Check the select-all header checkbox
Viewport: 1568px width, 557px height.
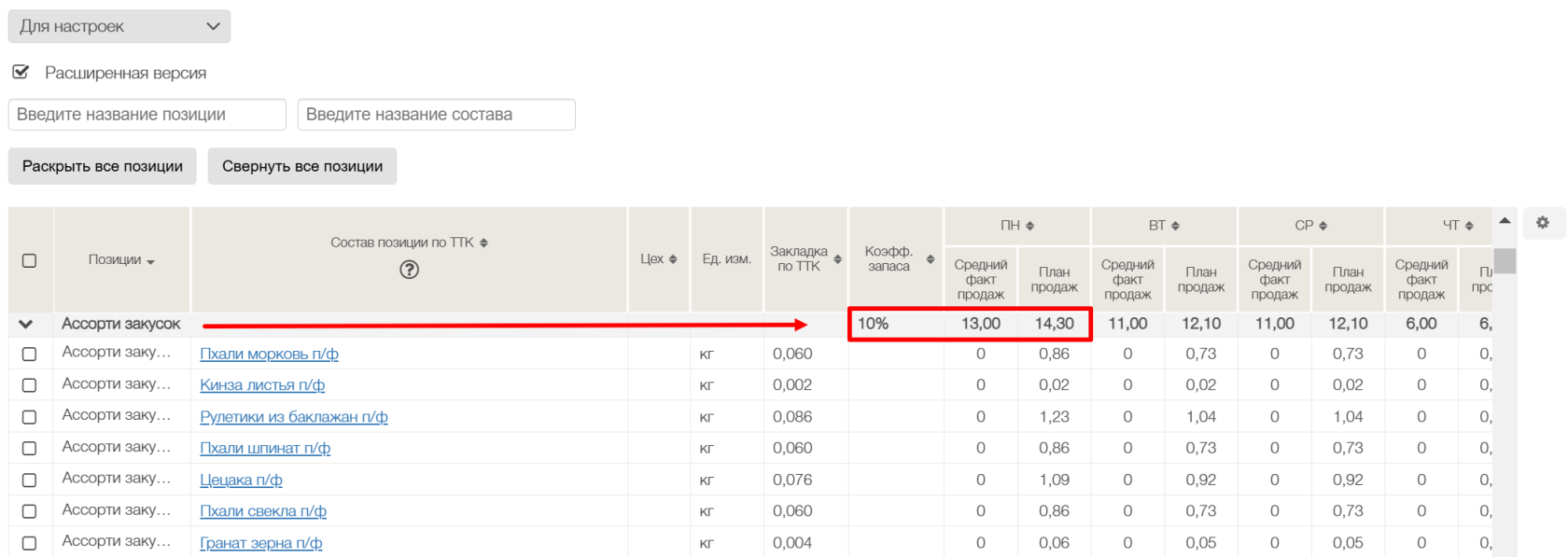tap(29, 260)
